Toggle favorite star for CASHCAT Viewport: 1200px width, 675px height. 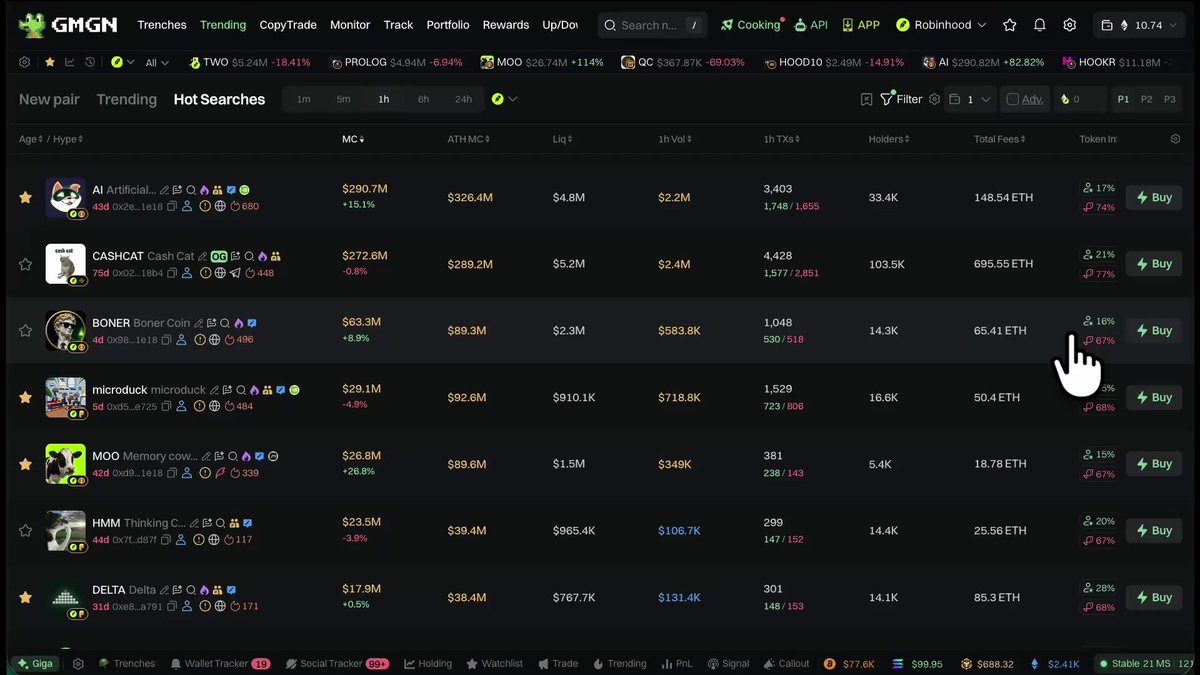(x=26, y=264)
